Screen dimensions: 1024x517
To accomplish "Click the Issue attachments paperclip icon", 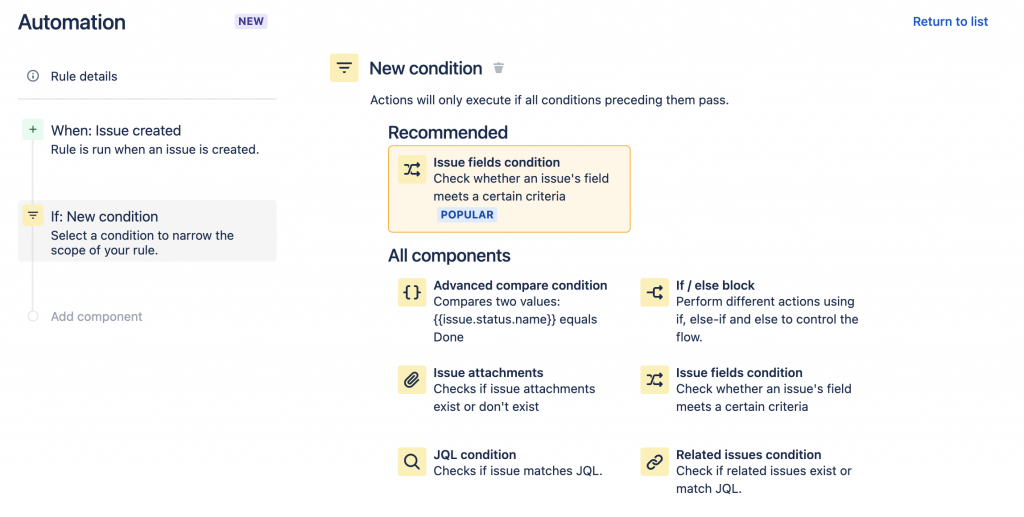I will click(412, 379).
